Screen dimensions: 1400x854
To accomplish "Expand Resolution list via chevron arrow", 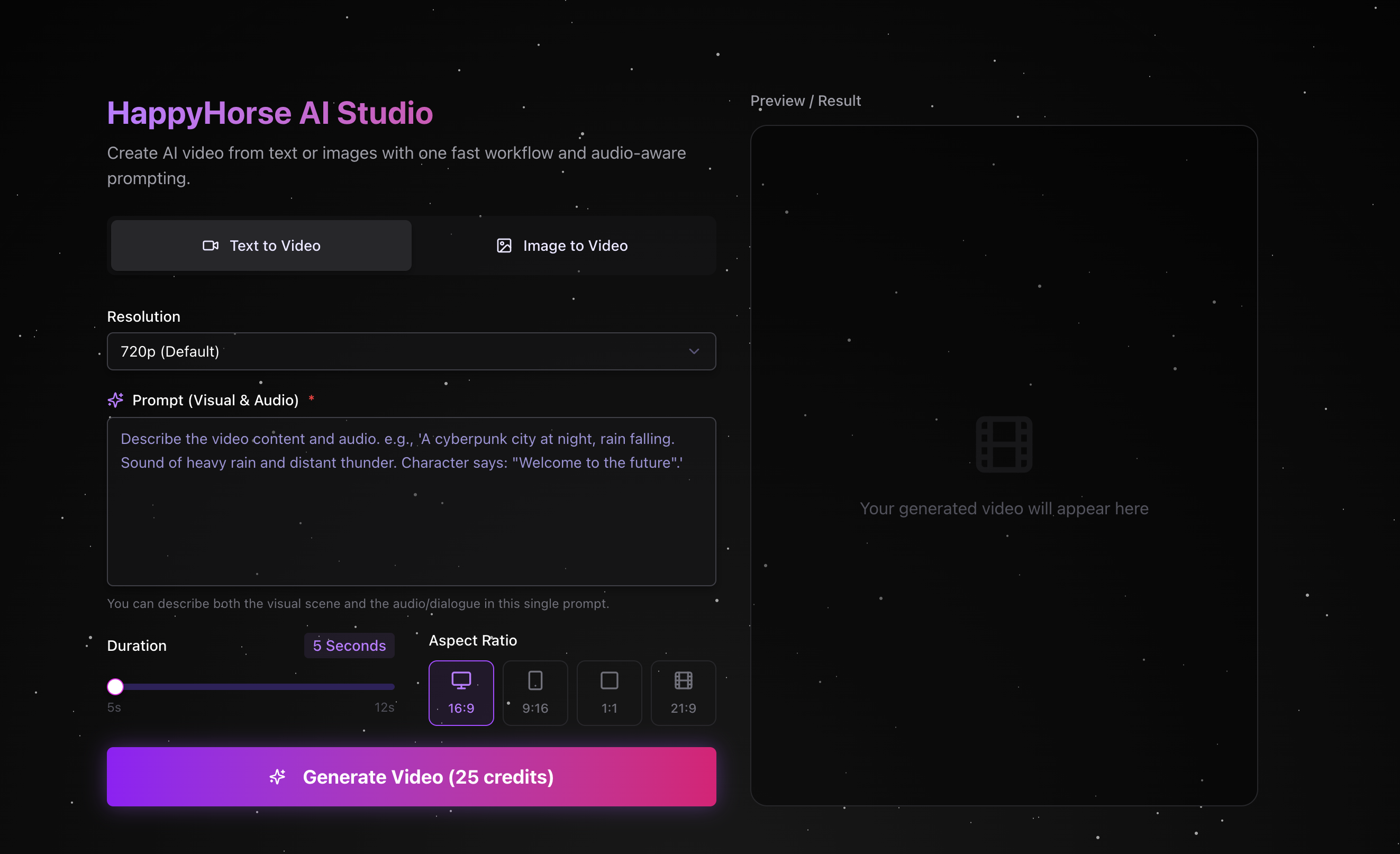I will pyautogui.click(x=694, y=351).
